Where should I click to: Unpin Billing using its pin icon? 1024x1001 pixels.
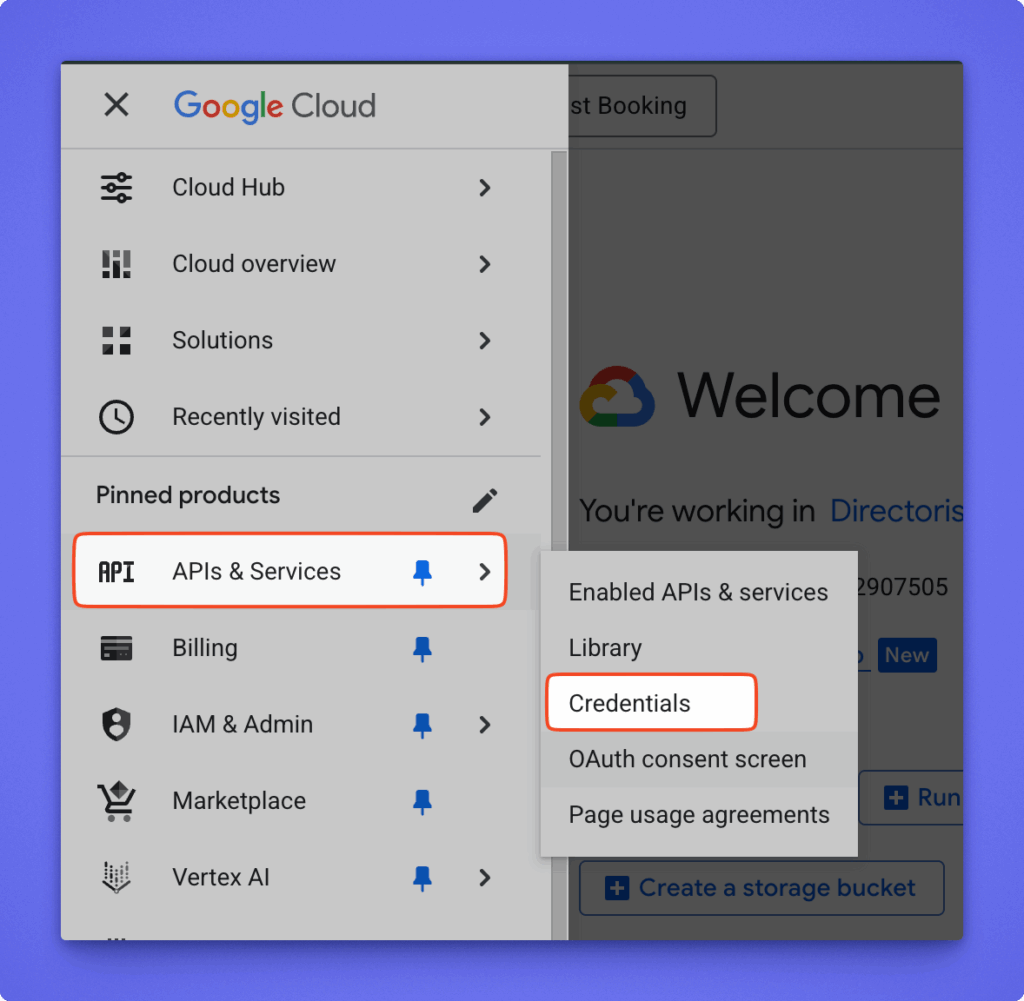(x=423, y=649)
